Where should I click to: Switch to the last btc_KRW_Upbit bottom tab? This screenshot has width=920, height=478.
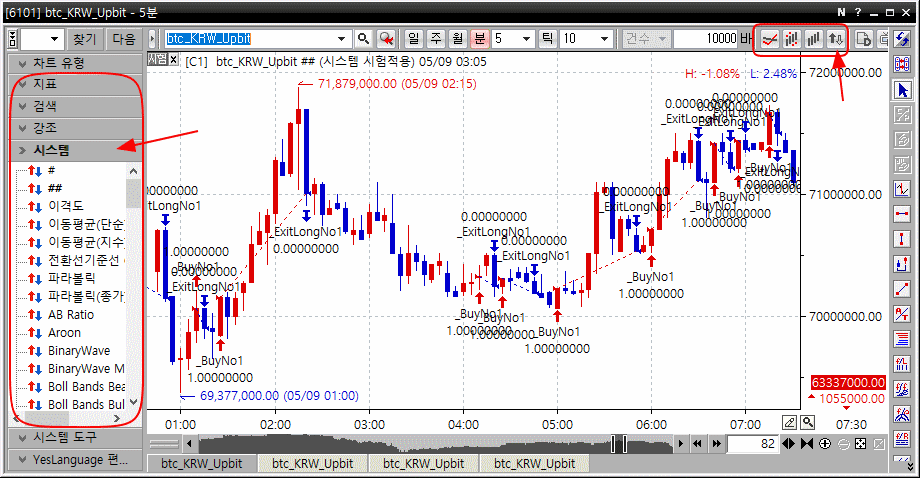tap(536, 464)
